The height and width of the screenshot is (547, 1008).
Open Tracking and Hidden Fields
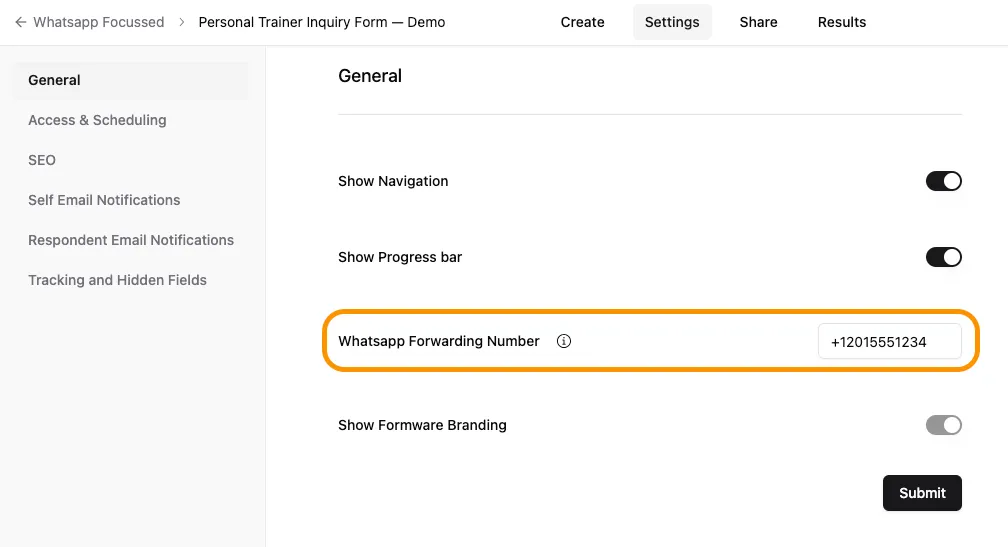point(117,280)
